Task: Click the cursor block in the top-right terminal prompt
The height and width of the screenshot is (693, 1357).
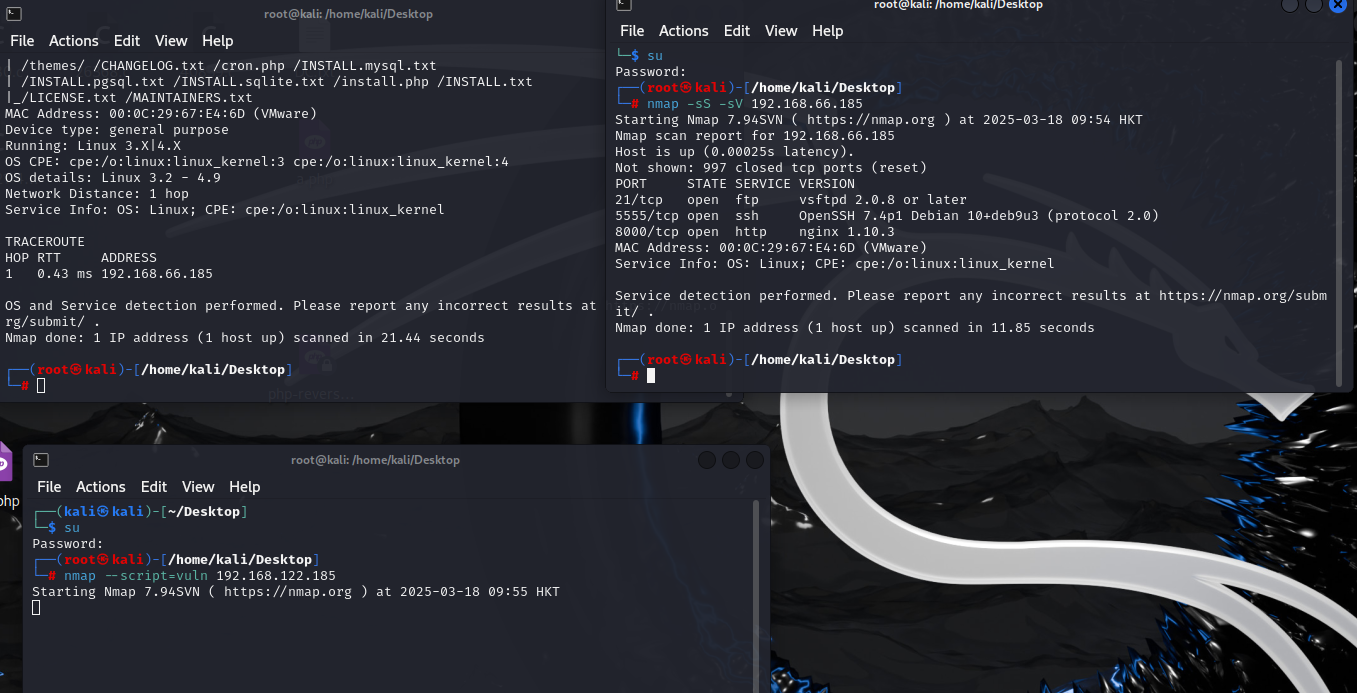Action: (651, 375)
